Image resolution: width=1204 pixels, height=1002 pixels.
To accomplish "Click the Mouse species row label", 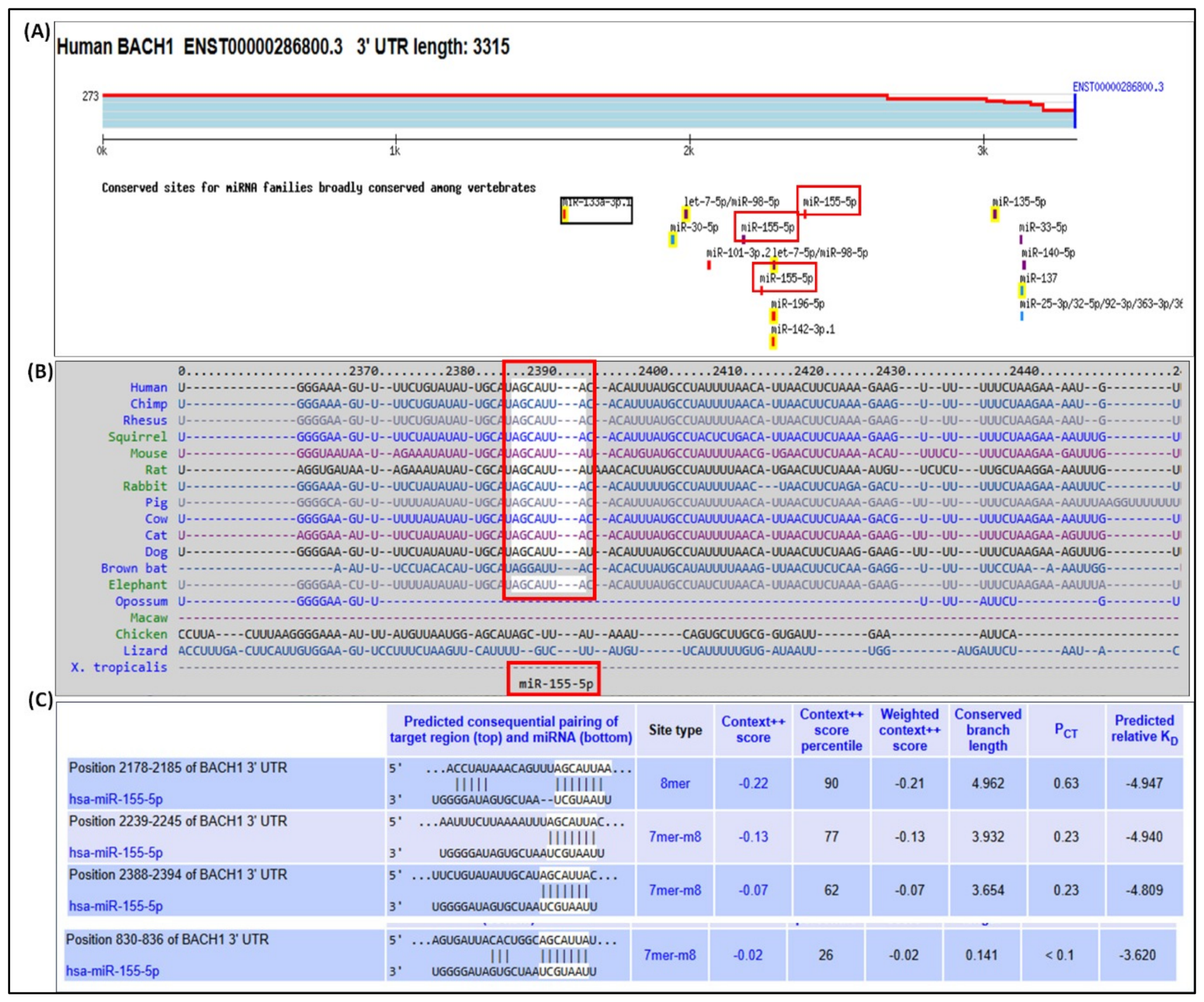I will click(149, 453).
